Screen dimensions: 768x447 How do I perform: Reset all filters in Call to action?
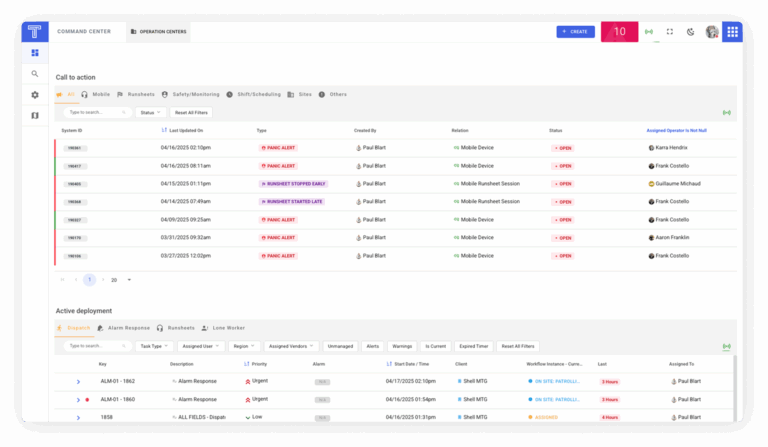[191, 113]
